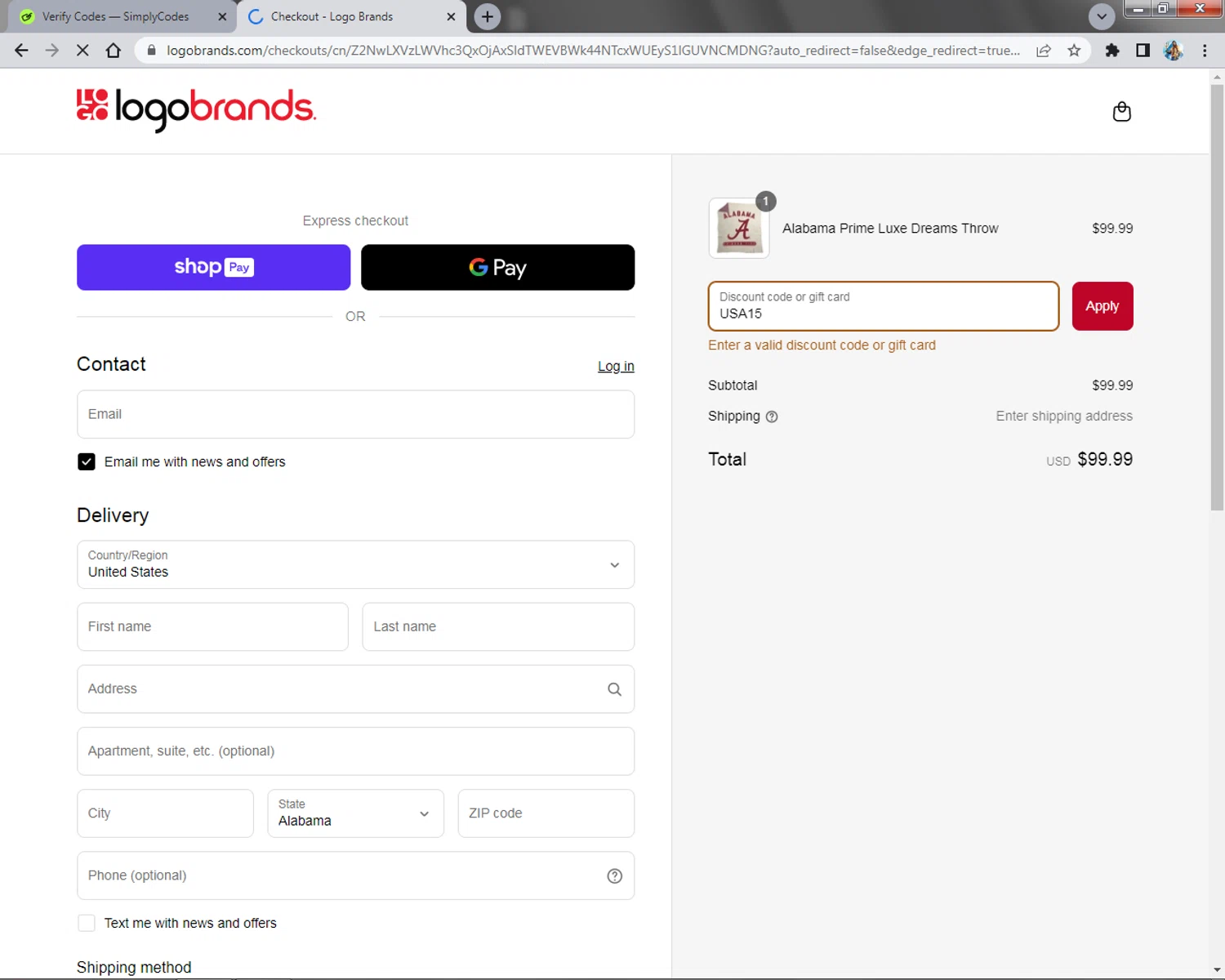Click the Express checkout heading
The image size is (1225, 980).
355,220
